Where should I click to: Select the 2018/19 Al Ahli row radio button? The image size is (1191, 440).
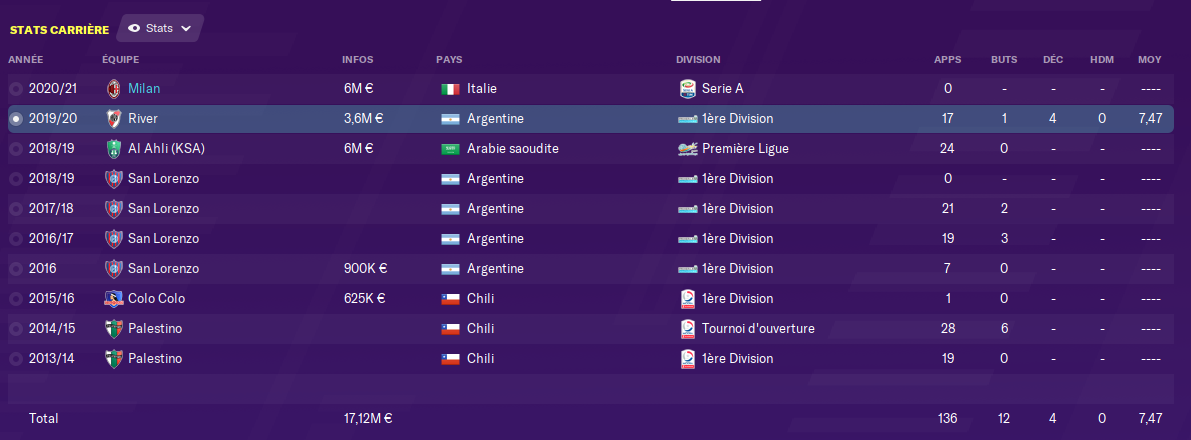point(15,149)
